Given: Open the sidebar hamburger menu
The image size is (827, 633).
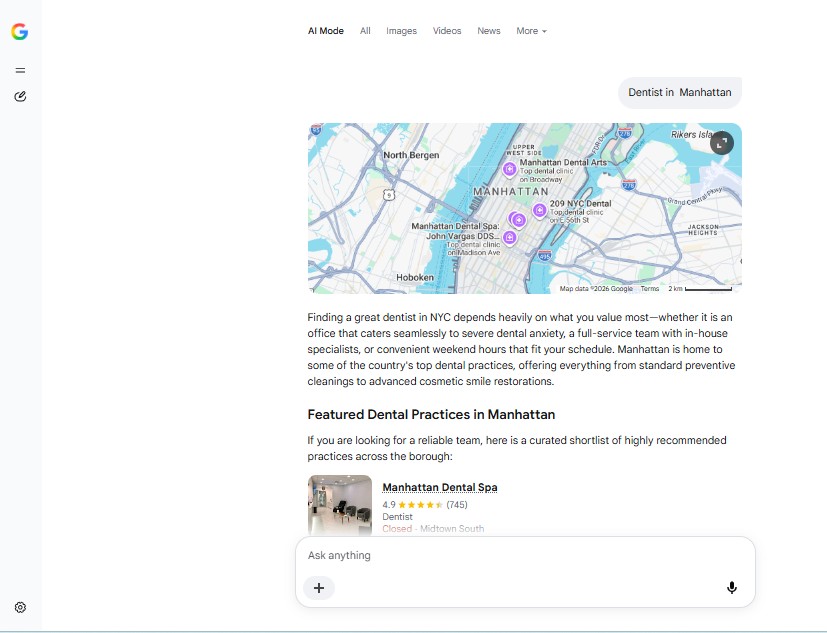Looking at the screenshot, I should pyautogui.click(x=20, y=70).
